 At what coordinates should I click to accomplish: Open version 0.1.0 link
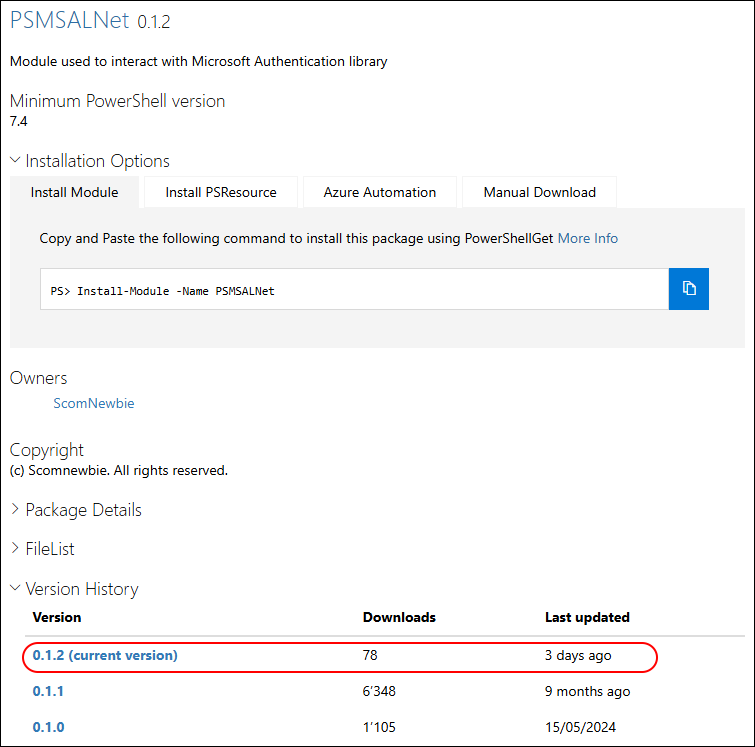[x=48, y=727]
